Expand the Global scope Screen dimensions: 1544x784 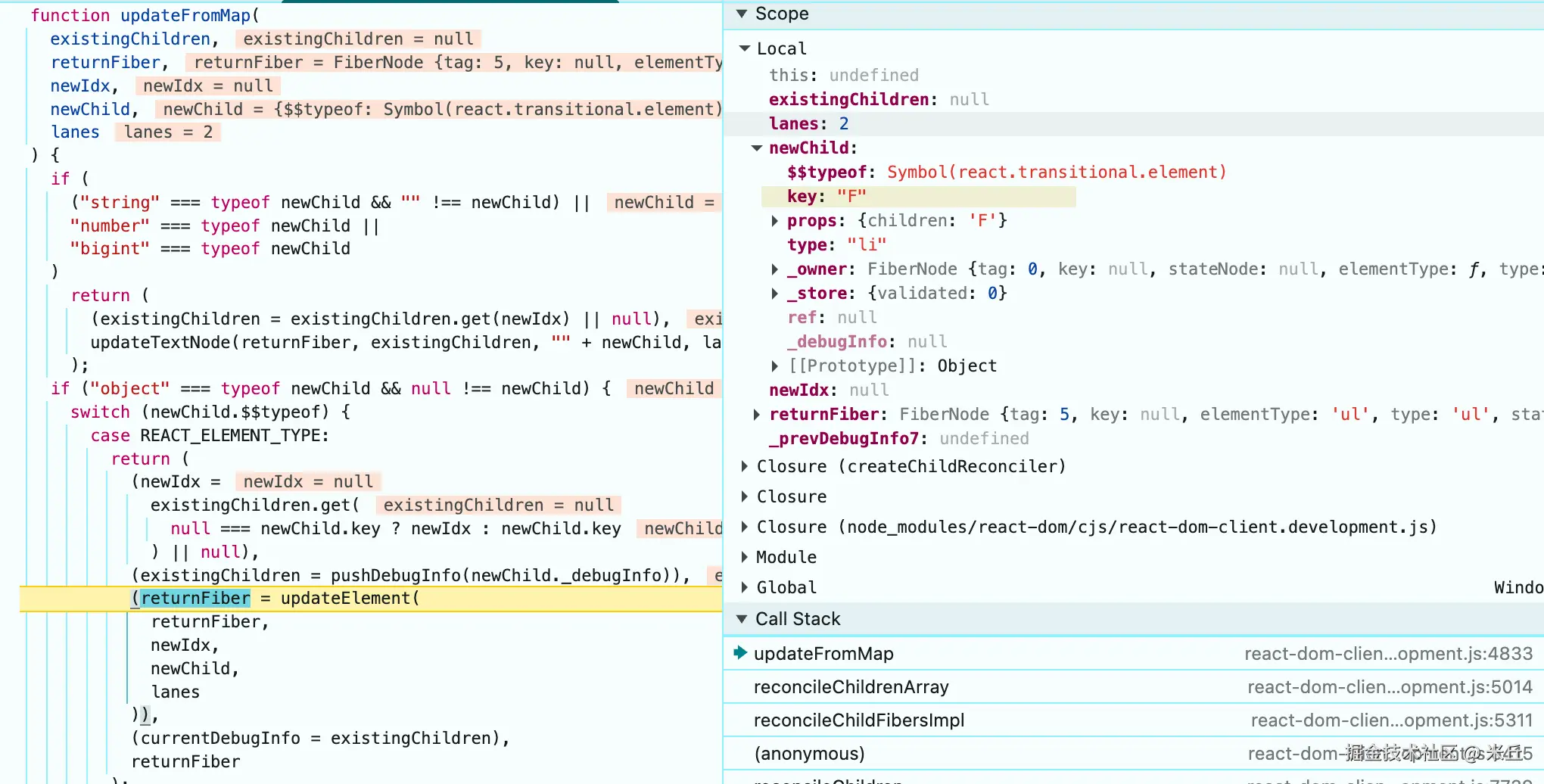pyautogui.click(x=745, y=587)
